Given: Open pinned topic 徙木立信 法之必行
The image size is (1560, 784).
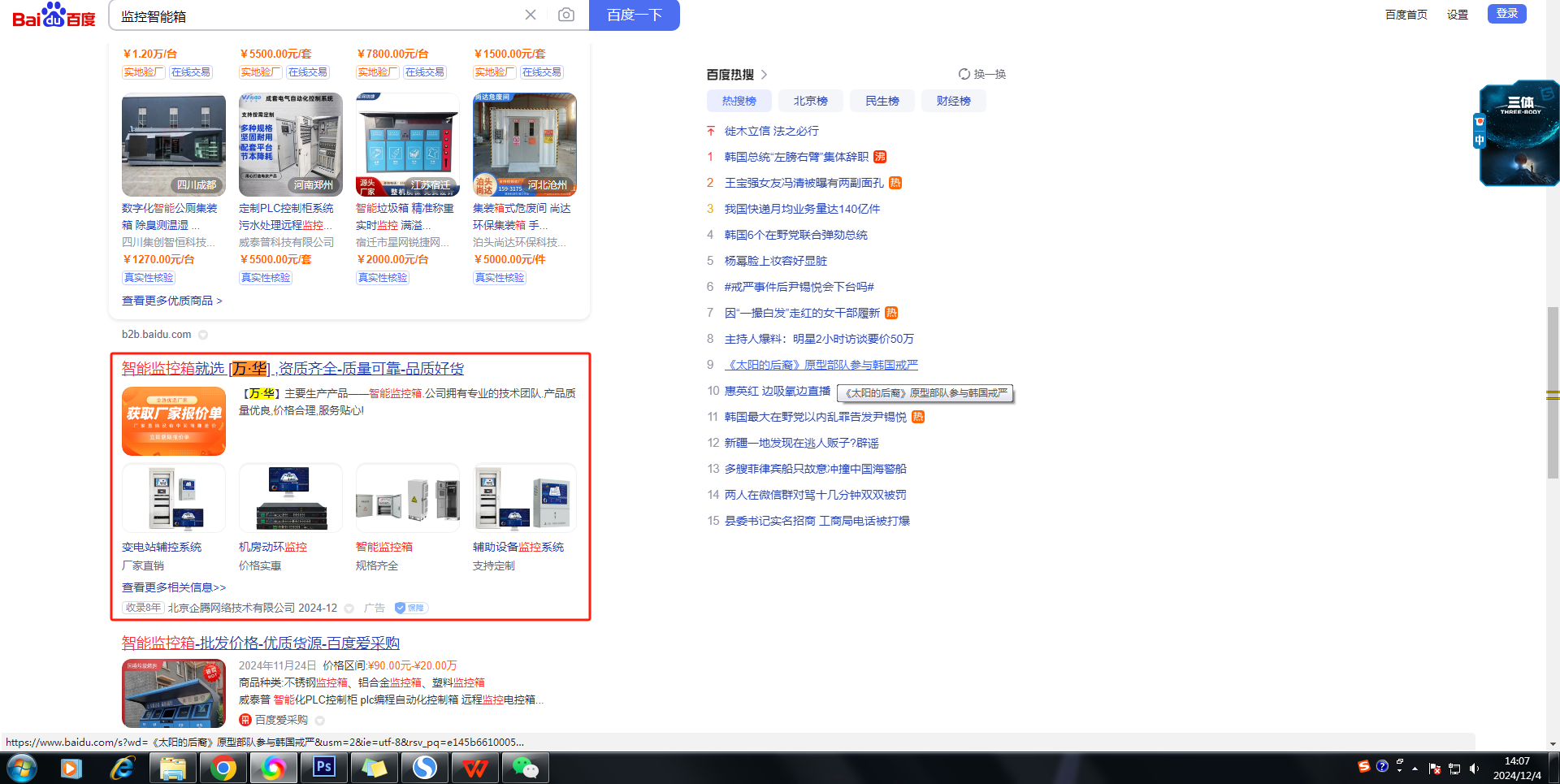Looking at the screenshot, I should (772, 131).
